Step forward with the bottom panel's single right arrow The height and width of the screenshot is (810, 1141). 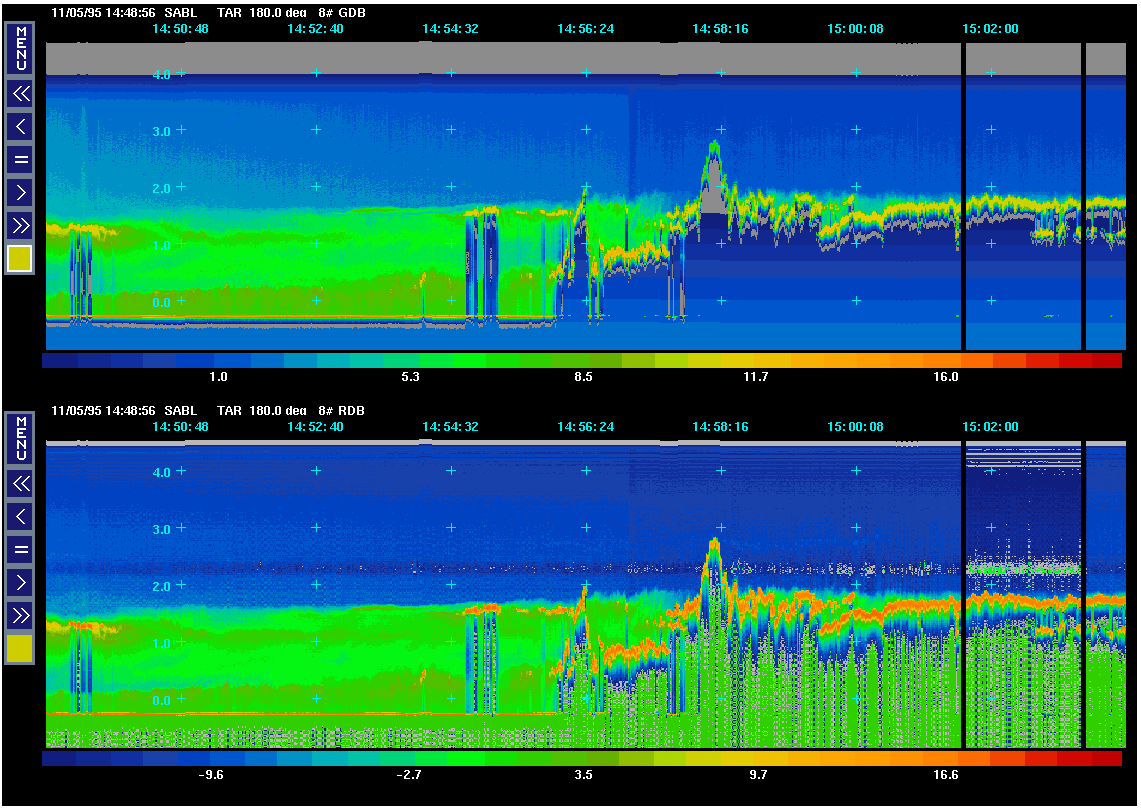(x=20, y=582)
